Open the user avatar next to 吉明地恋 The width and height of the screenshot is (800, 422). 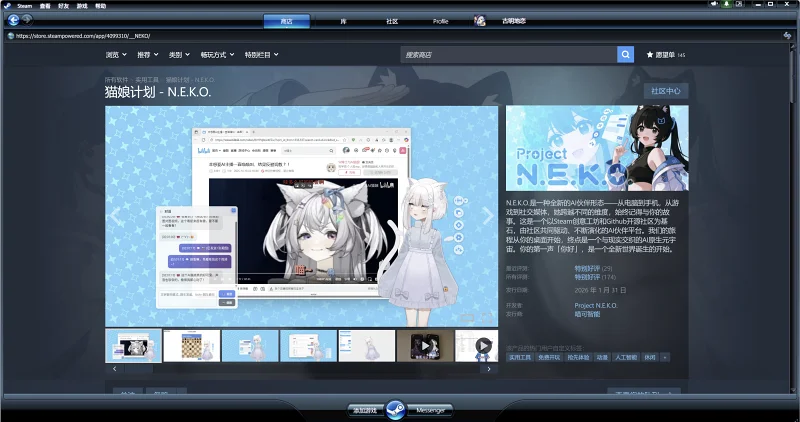[480, 21]
